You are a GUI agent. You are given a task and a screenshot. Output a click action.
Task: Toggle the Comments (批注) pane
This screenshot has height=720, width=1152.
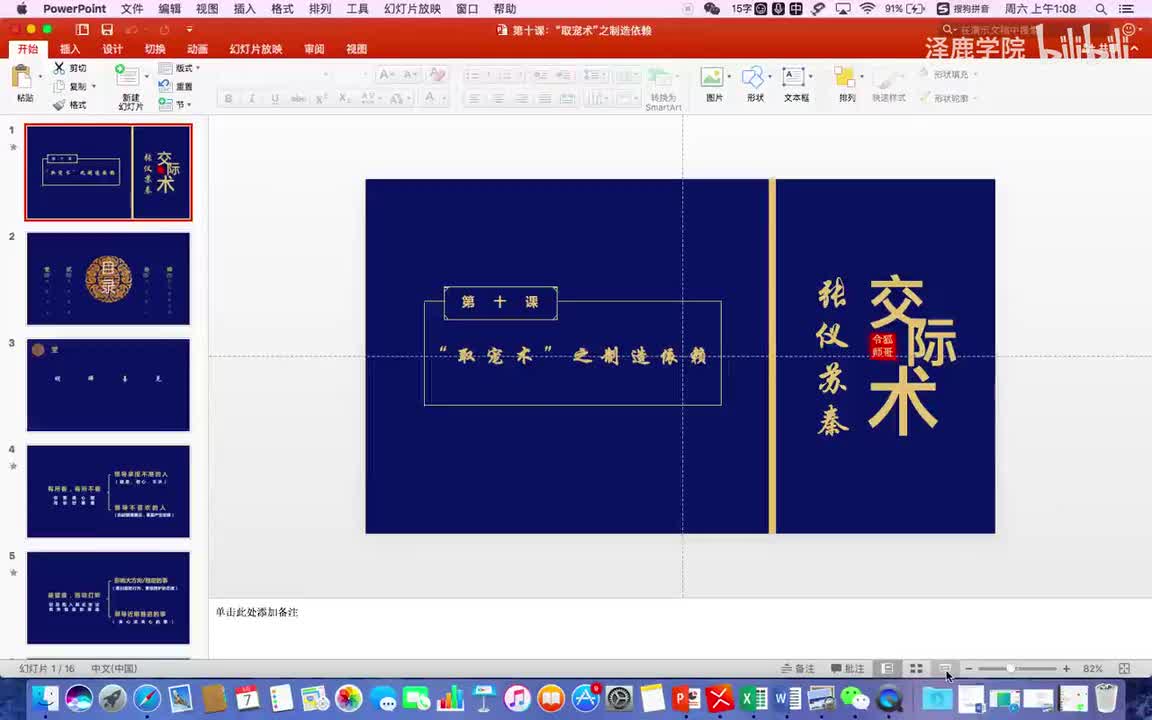point(848,669)
